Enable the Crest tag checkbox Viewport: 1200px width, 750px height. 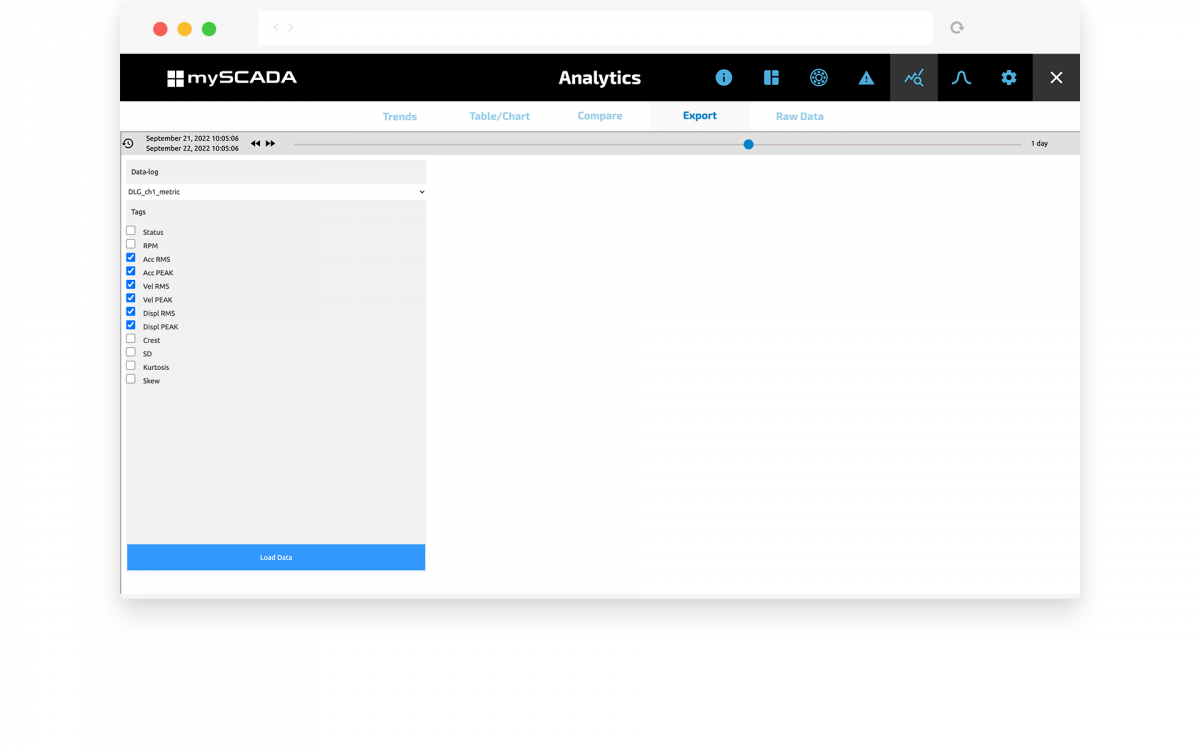(x=131, y=339)
